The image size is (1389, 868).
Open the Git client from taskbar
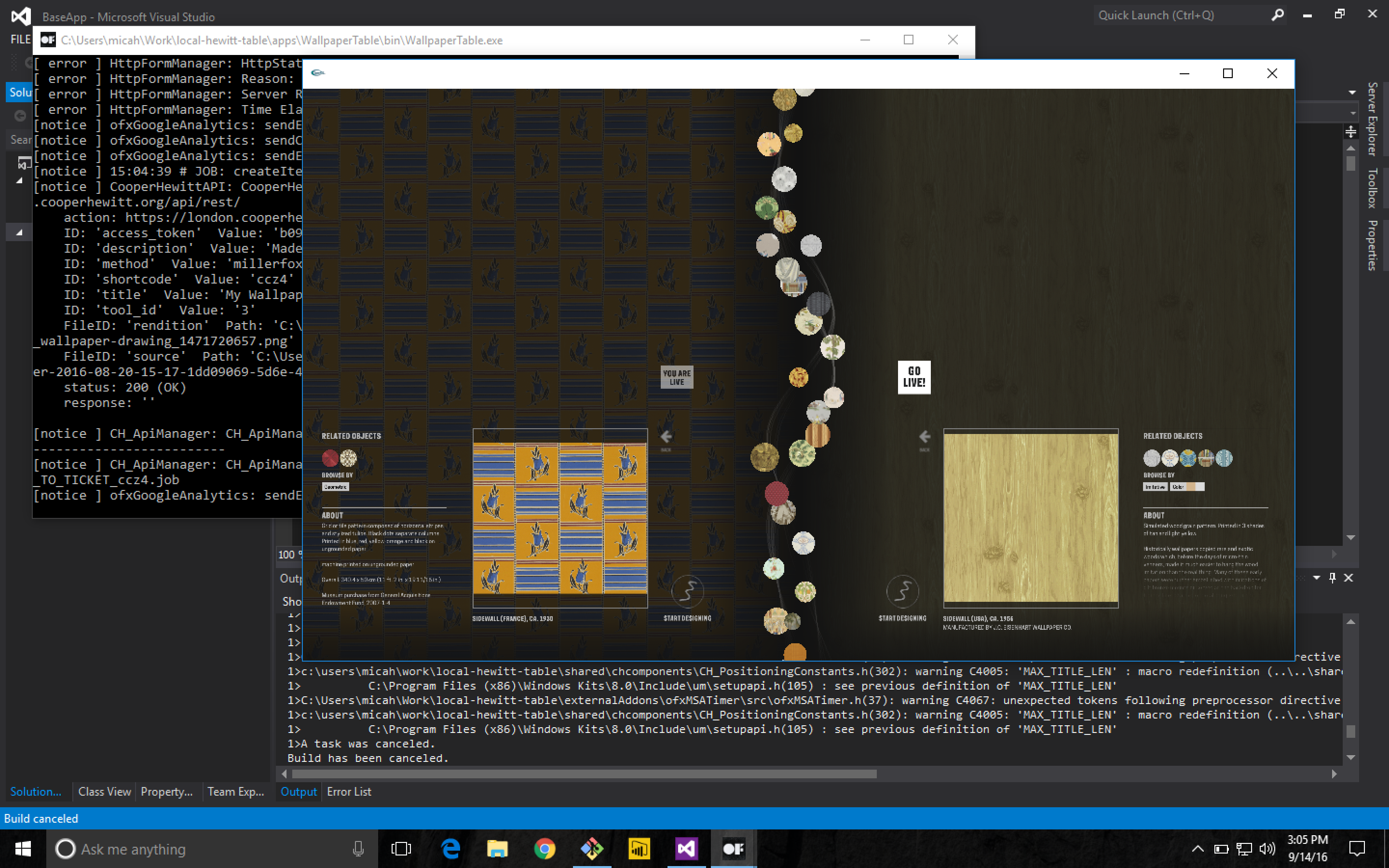(x=592, y=849)
